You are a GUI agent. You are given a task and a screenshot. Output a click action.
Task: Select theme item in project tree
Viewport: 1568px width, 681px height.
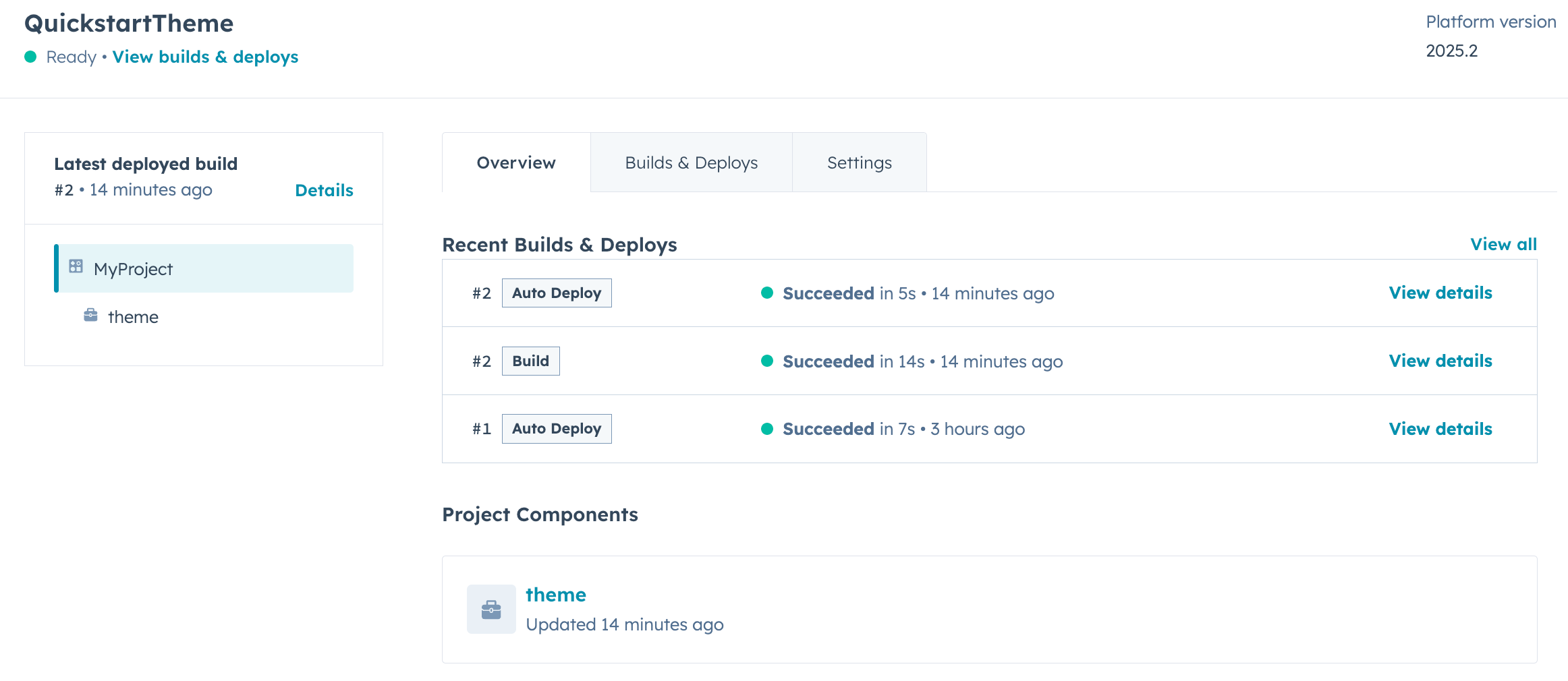click(x=133, y=317)
